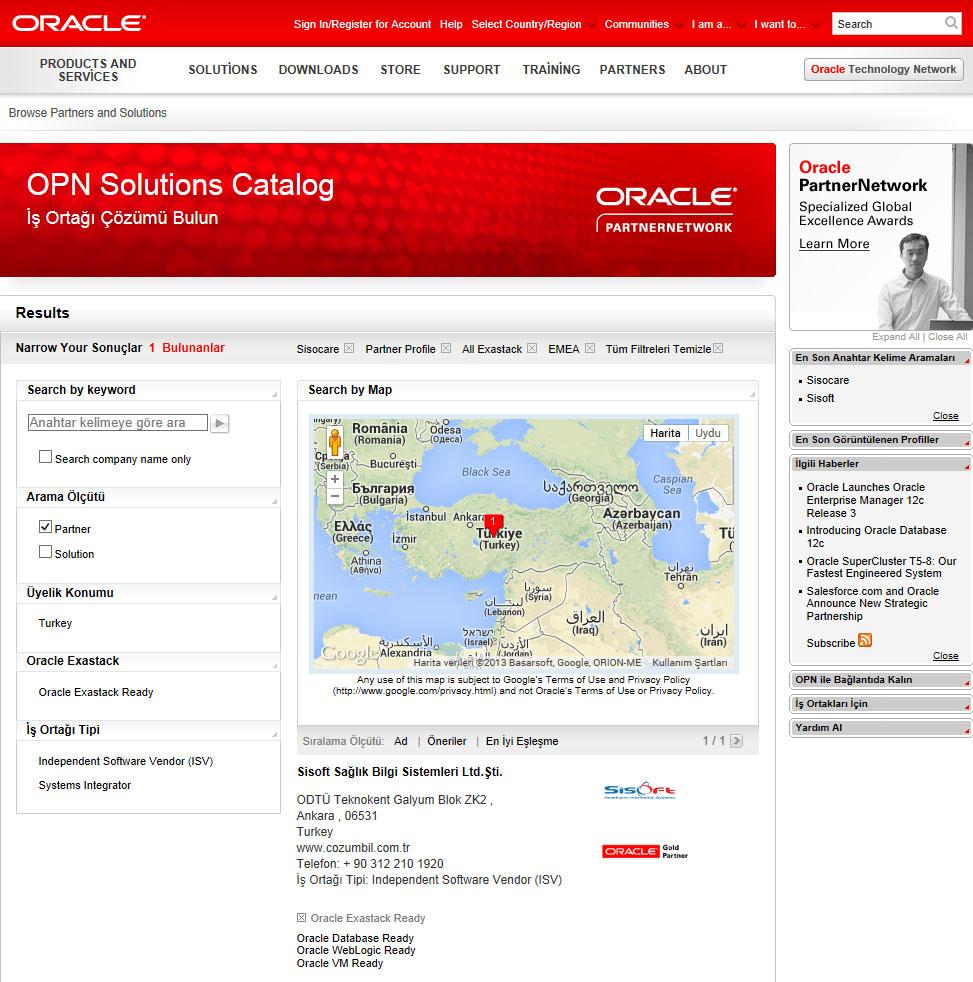Open Products and Services menu
The image size is (973, 982).
[x=88, y=70]
